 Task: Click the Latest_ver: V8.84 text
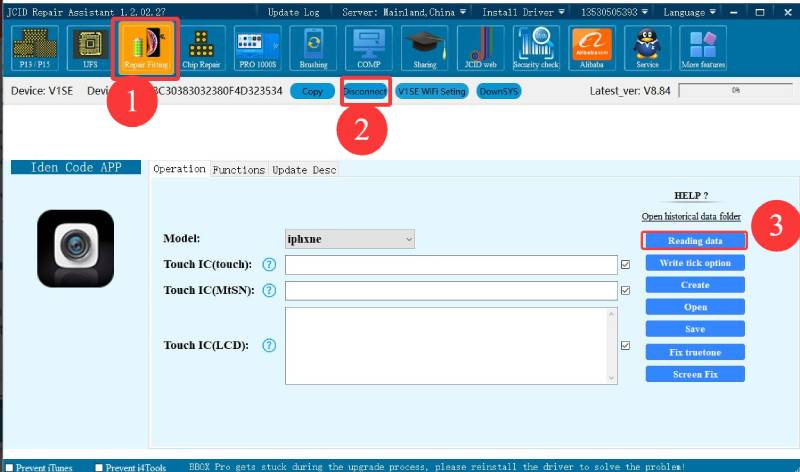(x=630, y=91)
